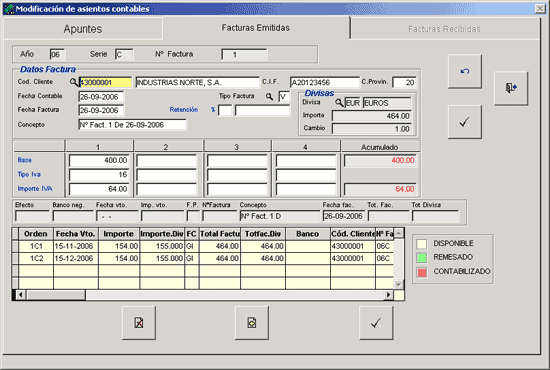
Task: Open the client code search magnifier
Action: [73, 82]
